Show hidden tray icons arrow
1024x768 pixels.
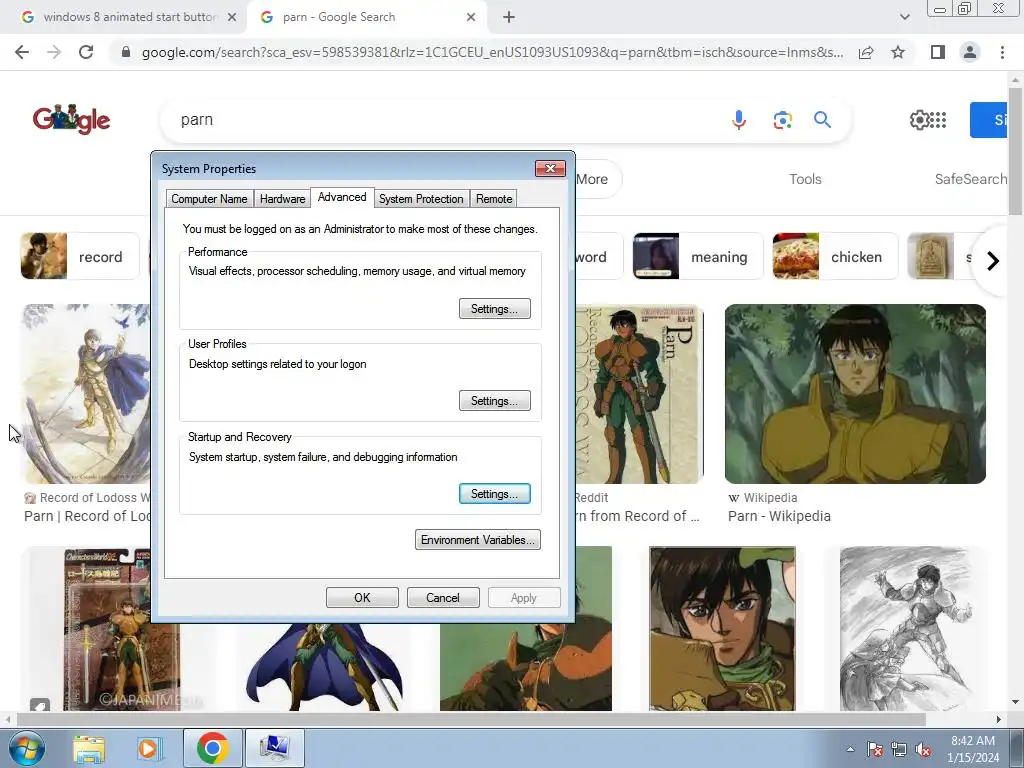tap(850, 749)
